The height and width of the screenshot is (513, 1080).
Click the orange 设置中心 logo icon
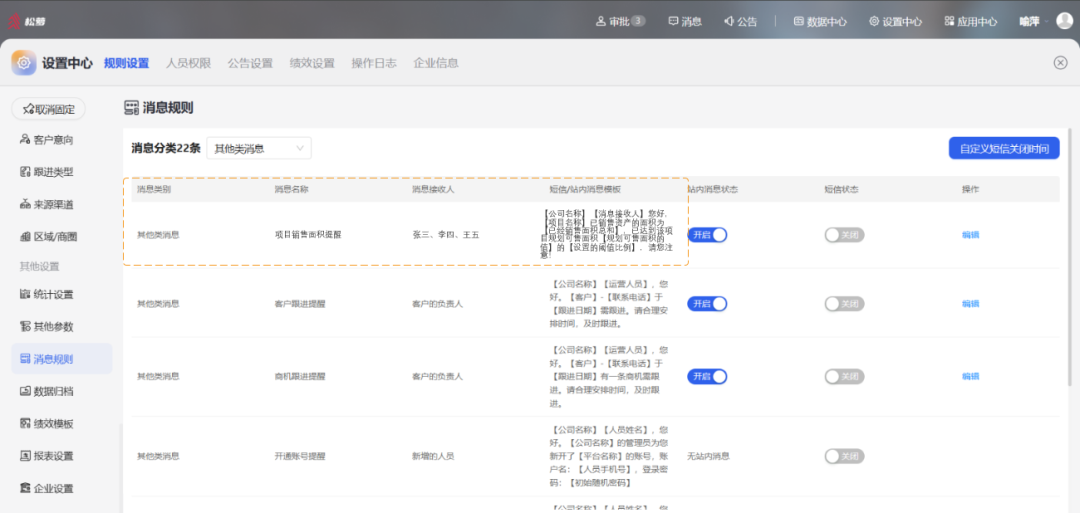[x=23, y=63]
